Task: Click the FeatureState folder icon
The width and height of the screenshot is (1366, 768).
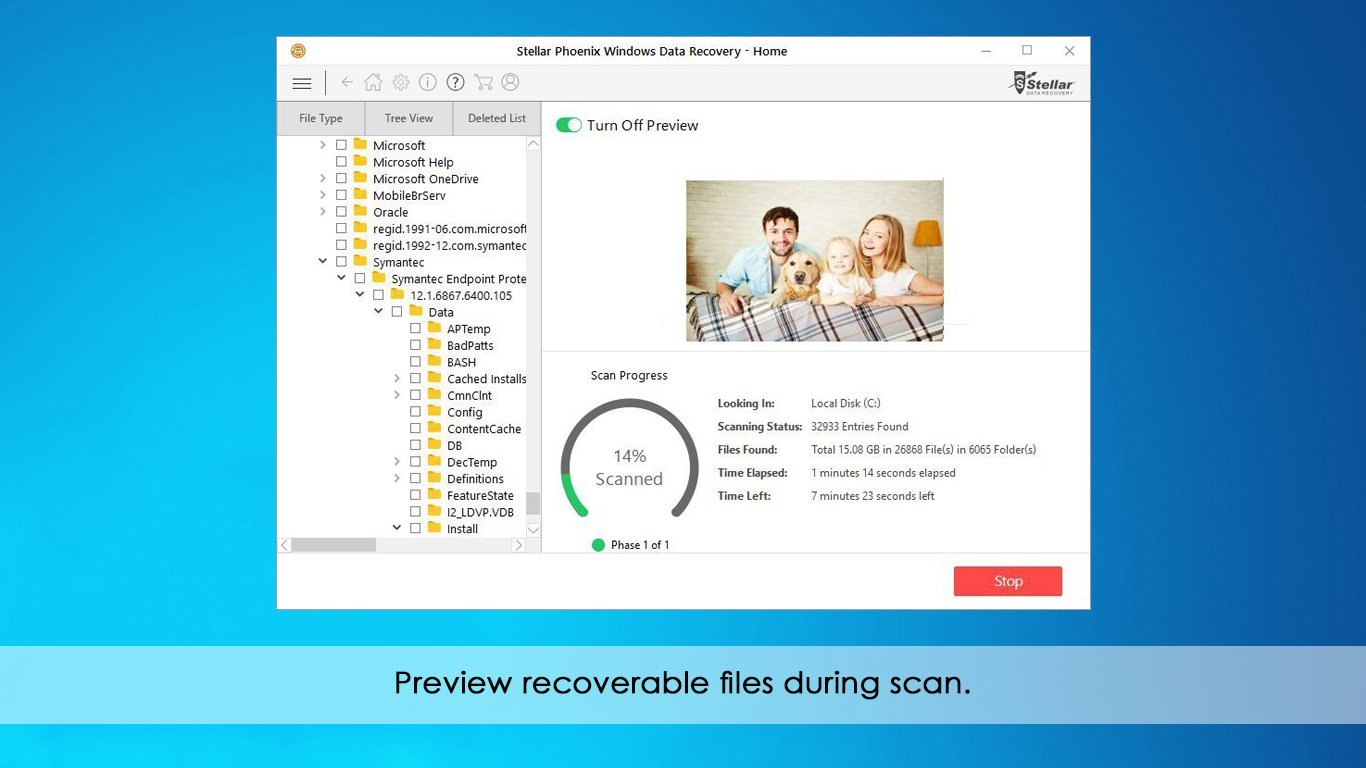Action: tap(434, 494)
